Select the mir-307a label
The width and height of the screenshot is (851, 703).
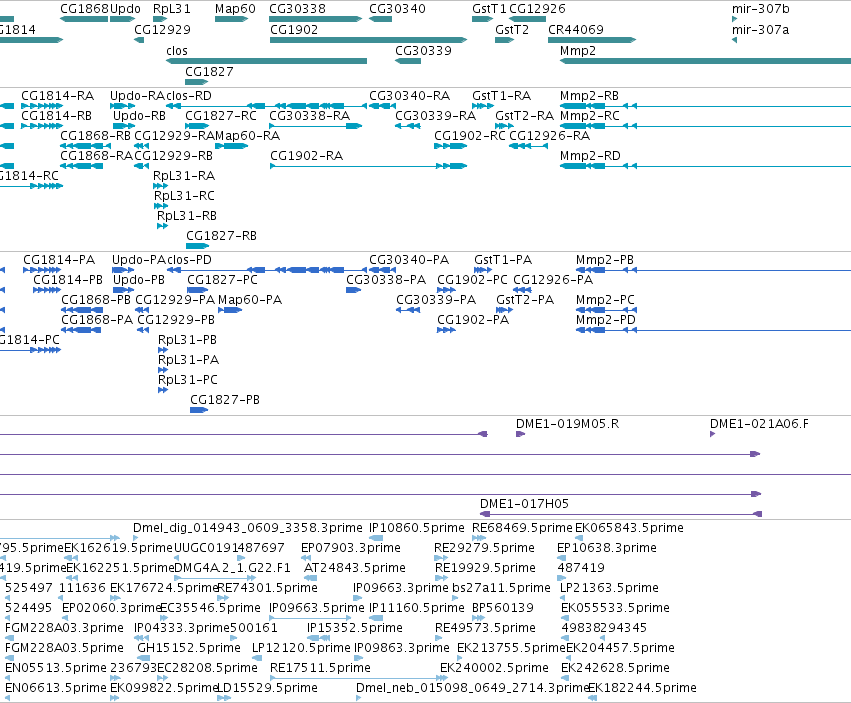tap(760, 29)
